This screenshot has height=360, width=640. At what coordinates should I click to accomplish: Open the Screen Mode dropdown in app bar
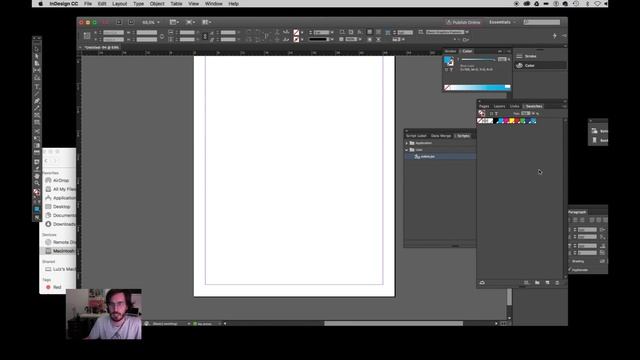(191, 22)
